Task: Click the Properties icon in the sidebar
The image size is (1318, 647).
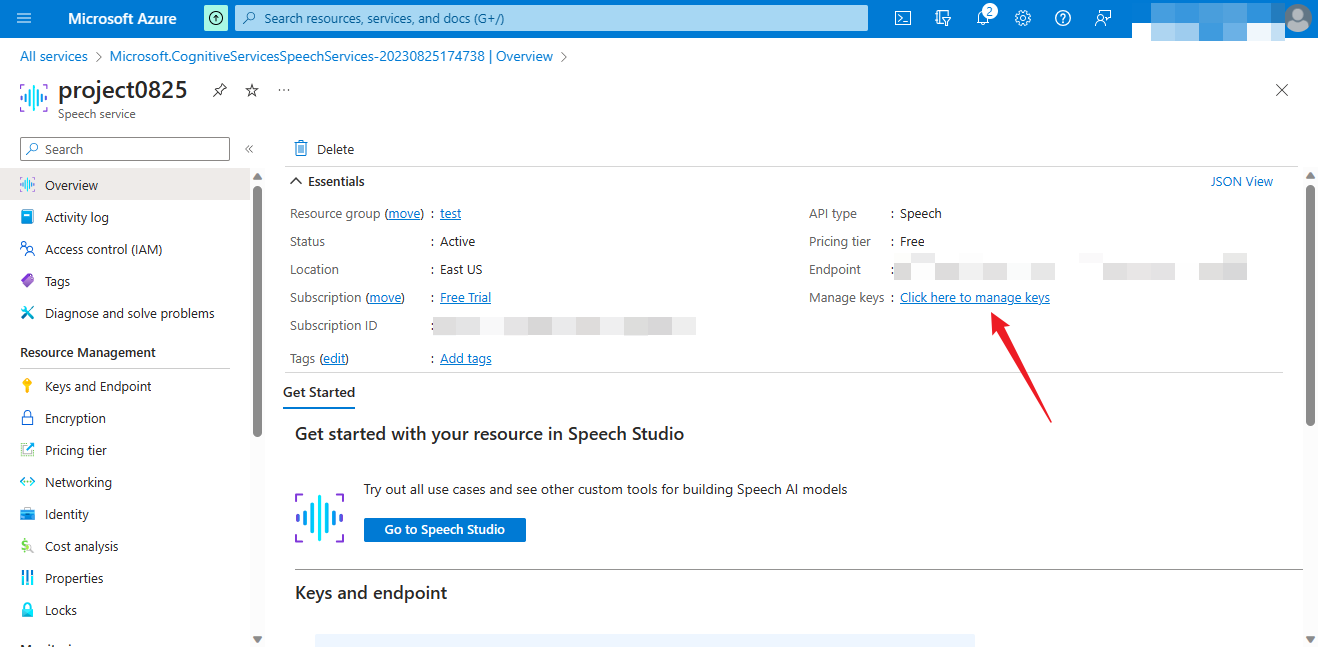Action: 27,578
